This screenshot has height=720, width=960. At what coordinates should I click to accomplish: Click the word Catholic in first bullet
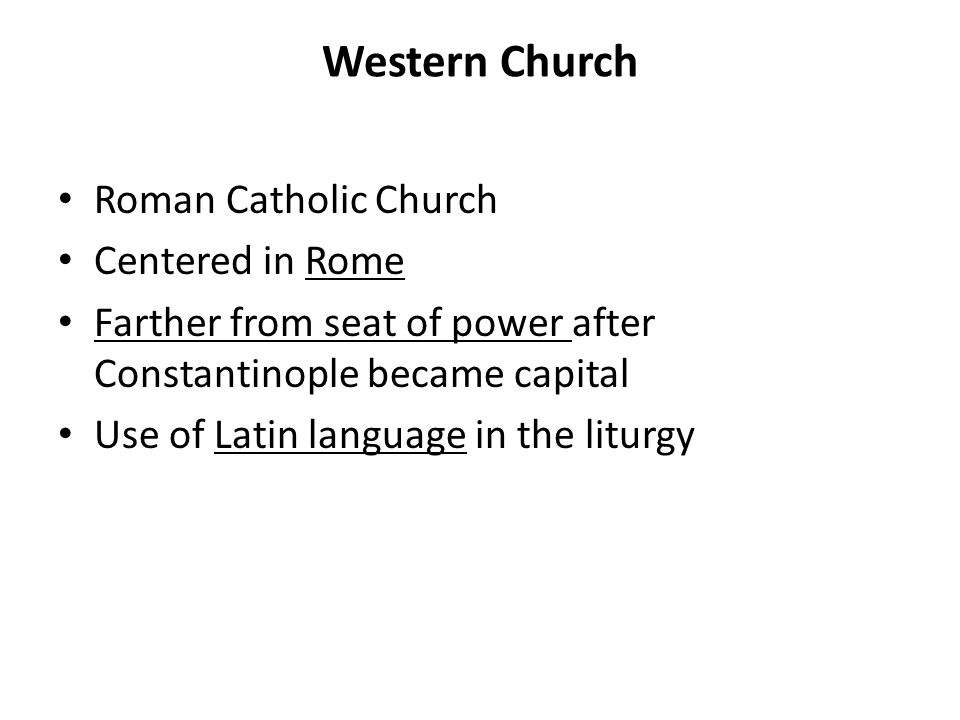296,200
